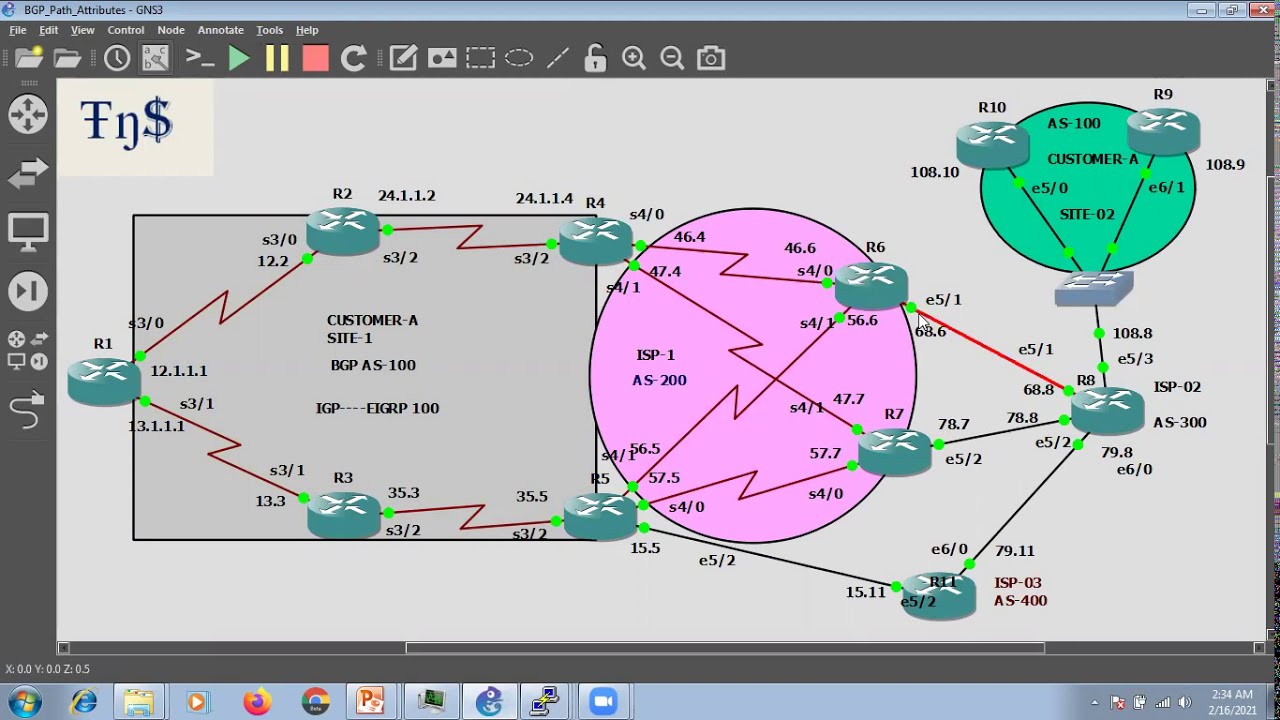The width and height of the screenshot is (1280, 720).
Task: Insert a picture into topology
Action: tap(442, 58)
